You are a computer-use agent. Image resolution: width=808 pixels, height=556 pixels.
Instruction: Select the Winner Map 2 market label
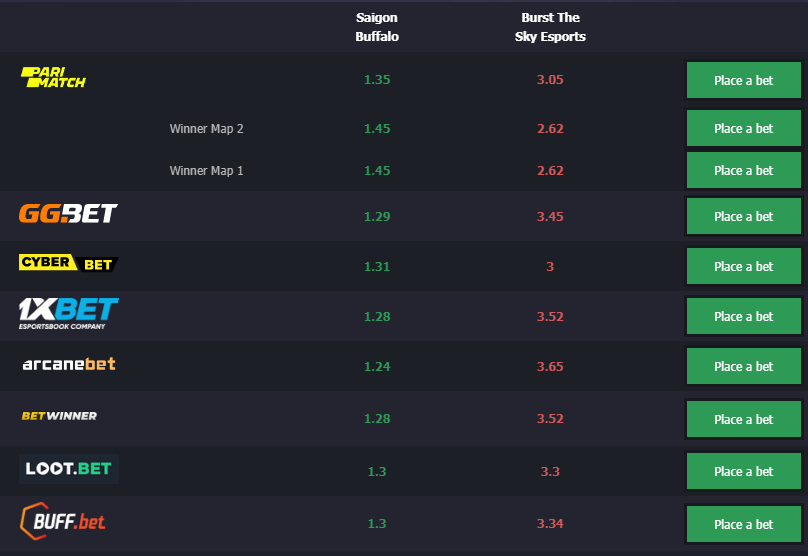click(x=207, y=128)
